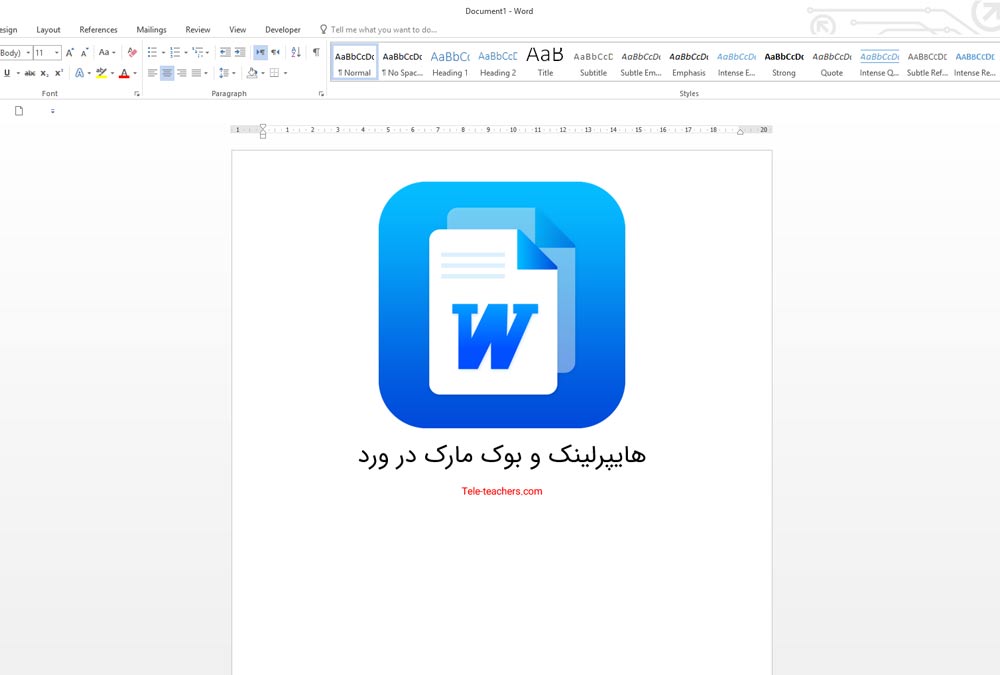
Task: Click the multilevel list icon
Action: pos(198,52)
